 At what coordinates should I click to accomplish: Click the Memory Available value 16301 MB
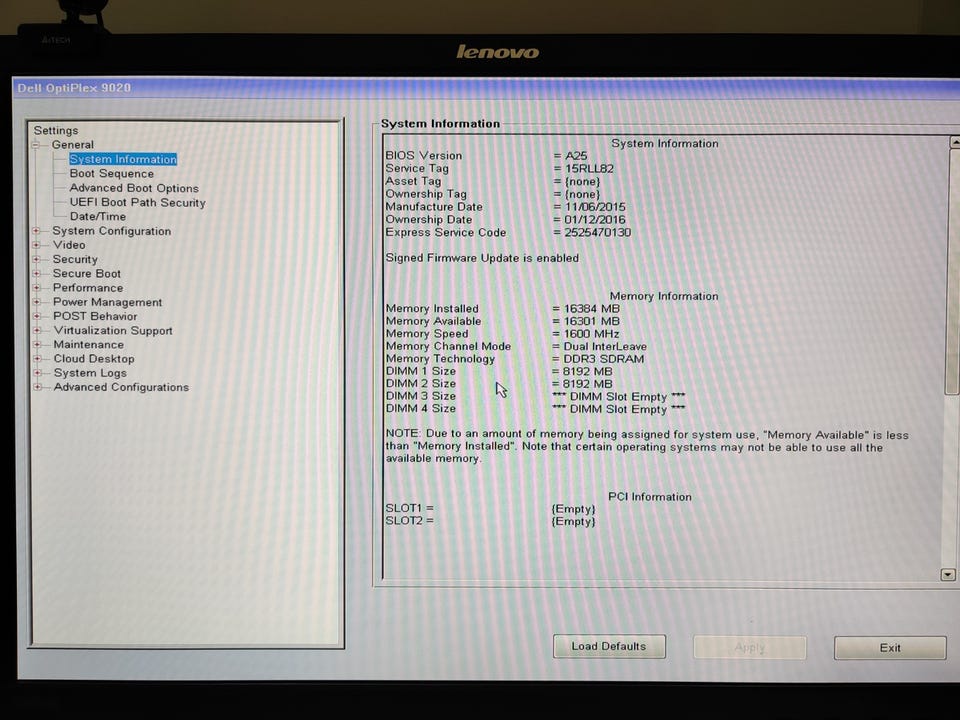pyautogui.click(x=591, y=321)
